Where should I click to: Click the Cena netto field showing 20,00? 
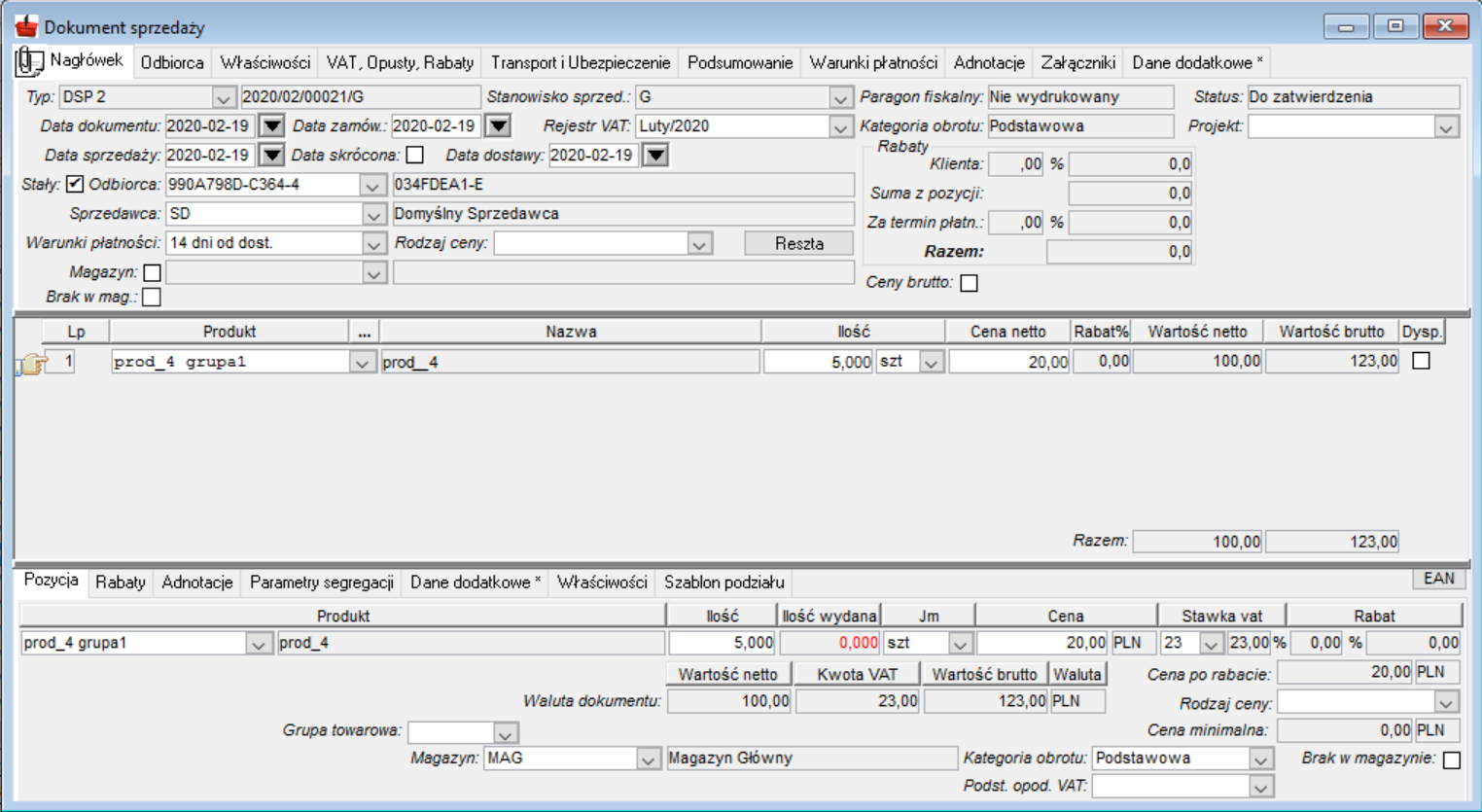[x=1009, y=362]
